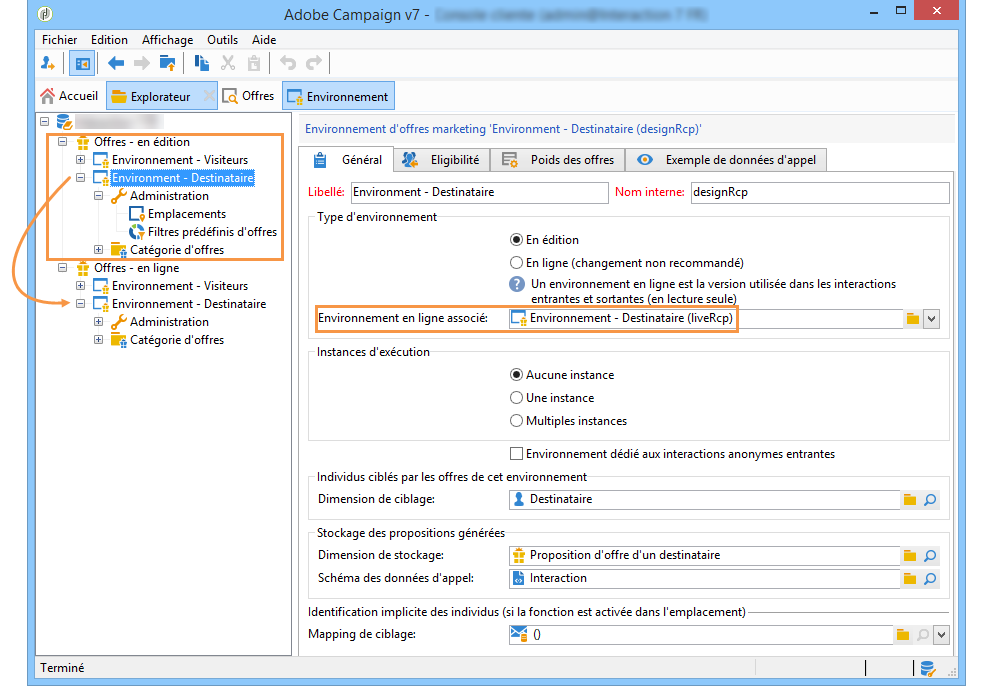This screenshot has width=984, height=691.
Task: Open folder picker for Schéma des données d'appel
Action: [910, 579]
